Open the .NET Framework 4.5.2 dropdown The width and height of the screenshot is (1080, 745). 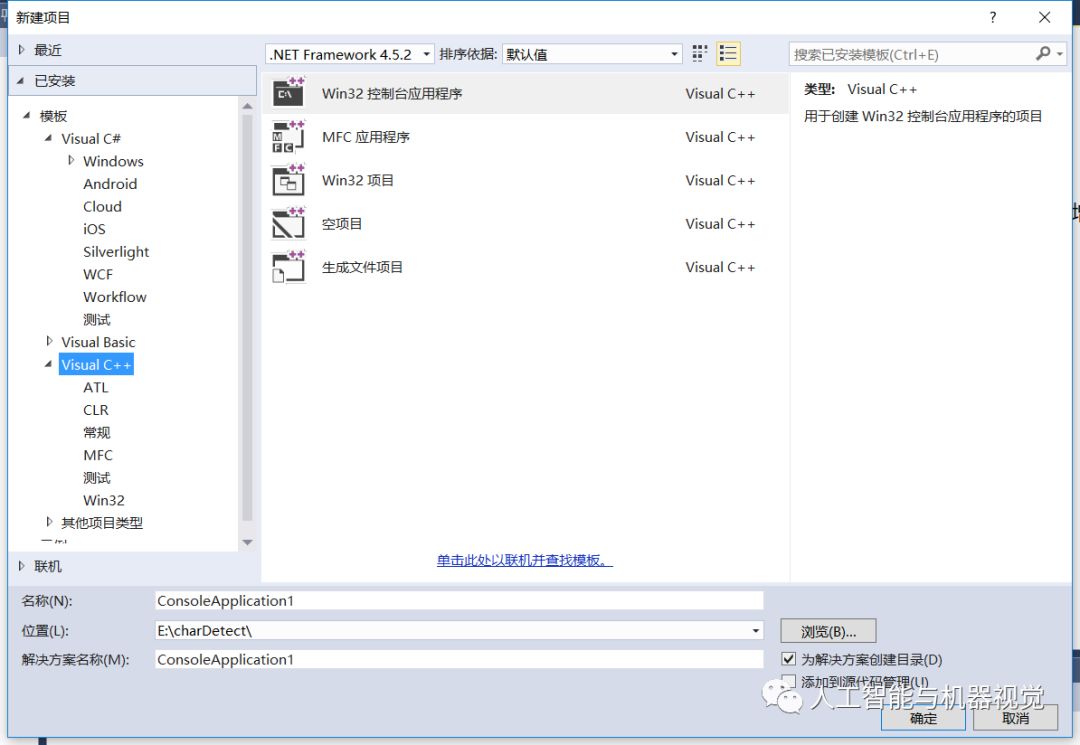tap(350, 54)
